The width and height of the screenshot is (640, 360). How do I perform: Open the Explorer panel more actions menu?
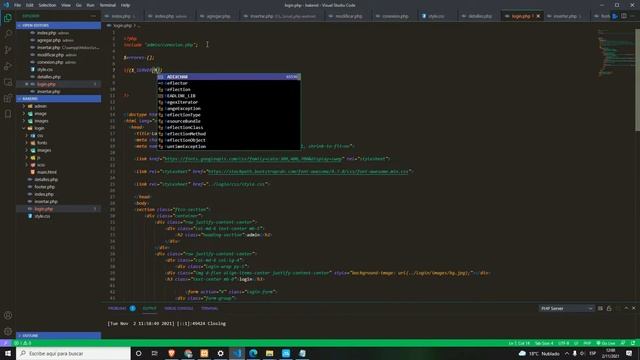[x=93, y=16]
